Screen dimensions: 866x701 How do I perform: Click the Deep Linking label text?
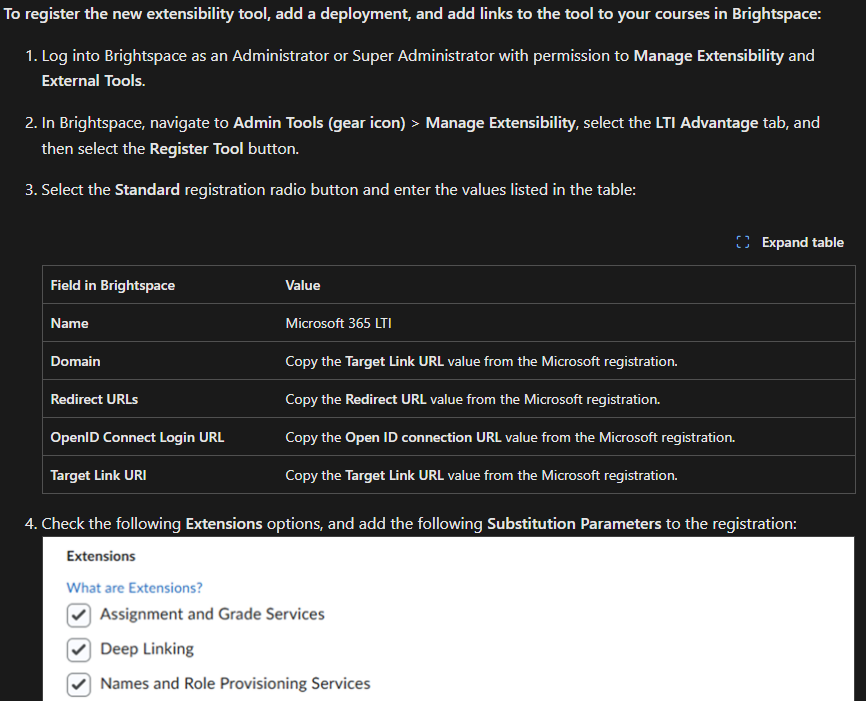(x=147, y=649)
